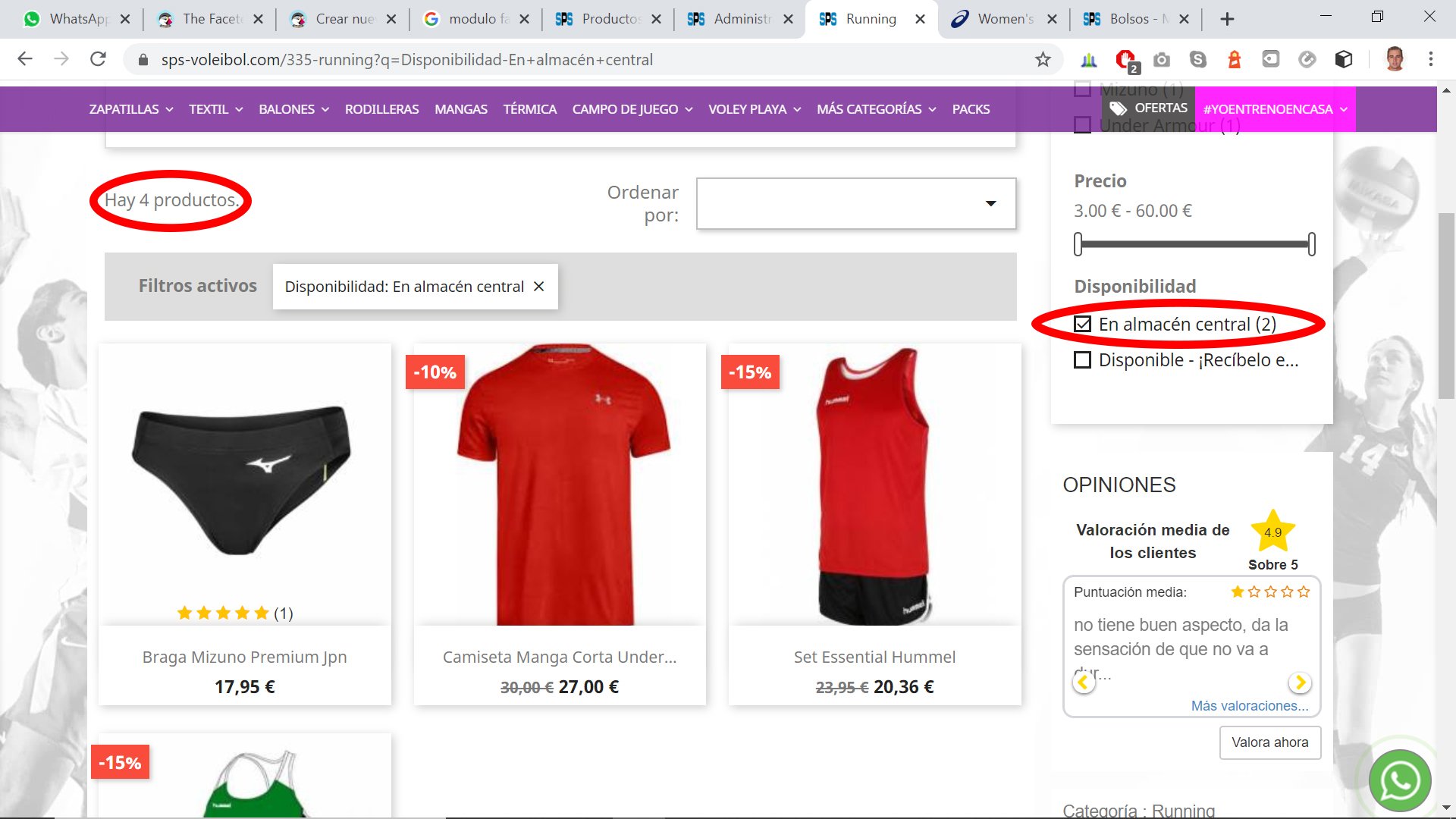Show next review with the yellow arrow
Viewport: 1456px width, 819px height.
point(1300,682)
